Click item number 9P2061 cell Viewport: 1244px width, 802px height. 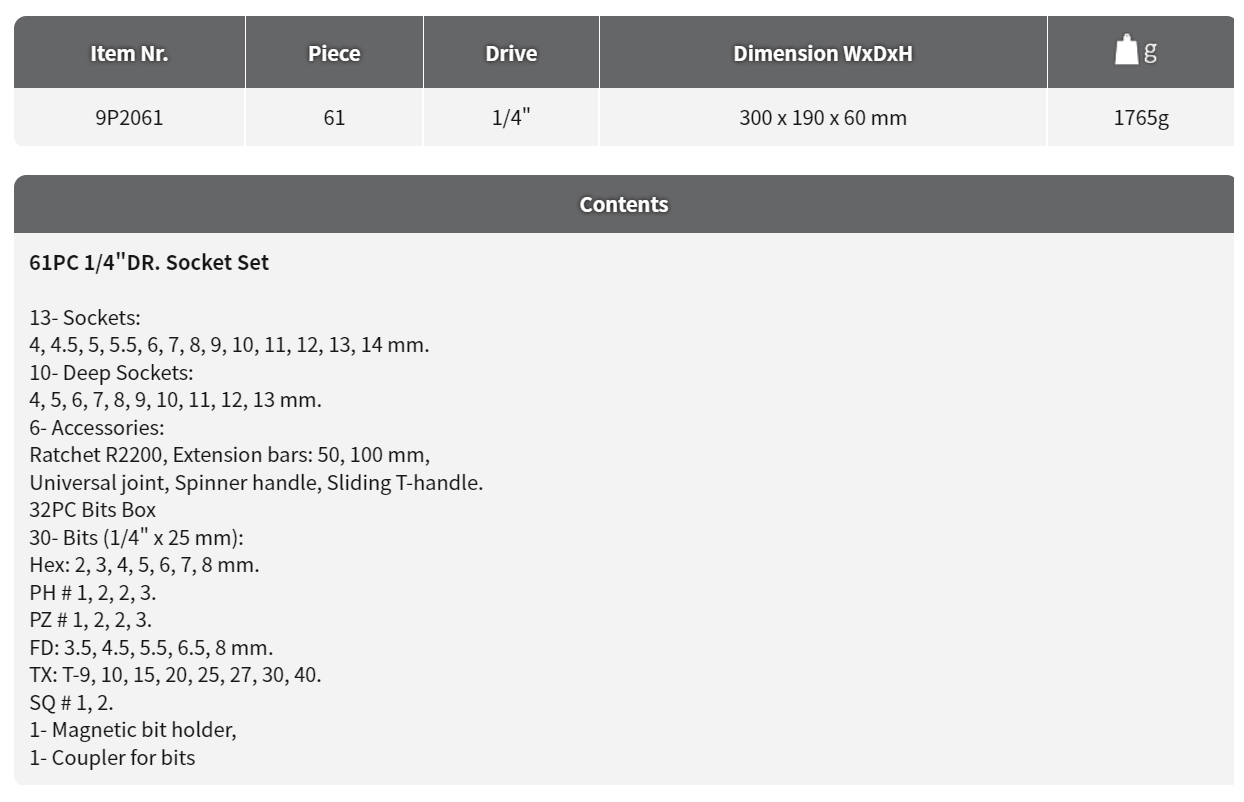tap(129, 117)
